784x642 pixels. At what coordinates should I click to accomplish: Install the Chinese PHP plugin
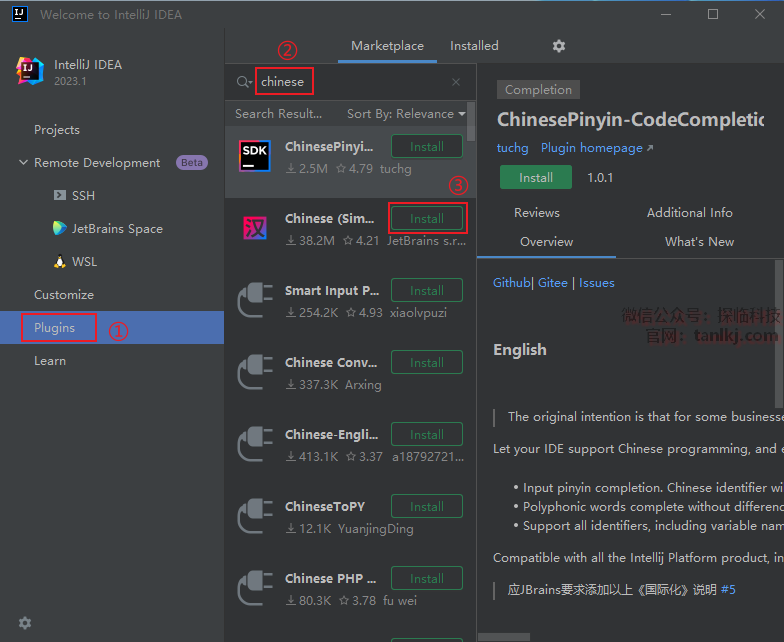426,578
